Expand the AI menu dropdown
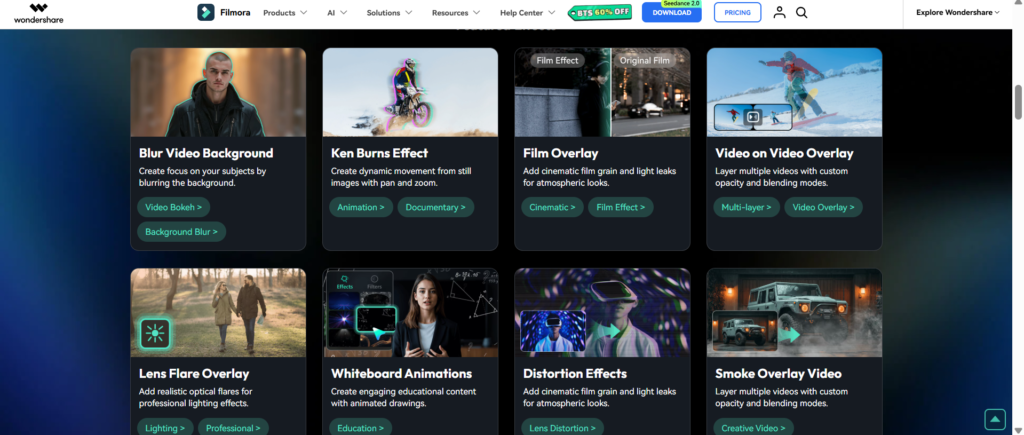1024x435 pixels. point(337,12)
